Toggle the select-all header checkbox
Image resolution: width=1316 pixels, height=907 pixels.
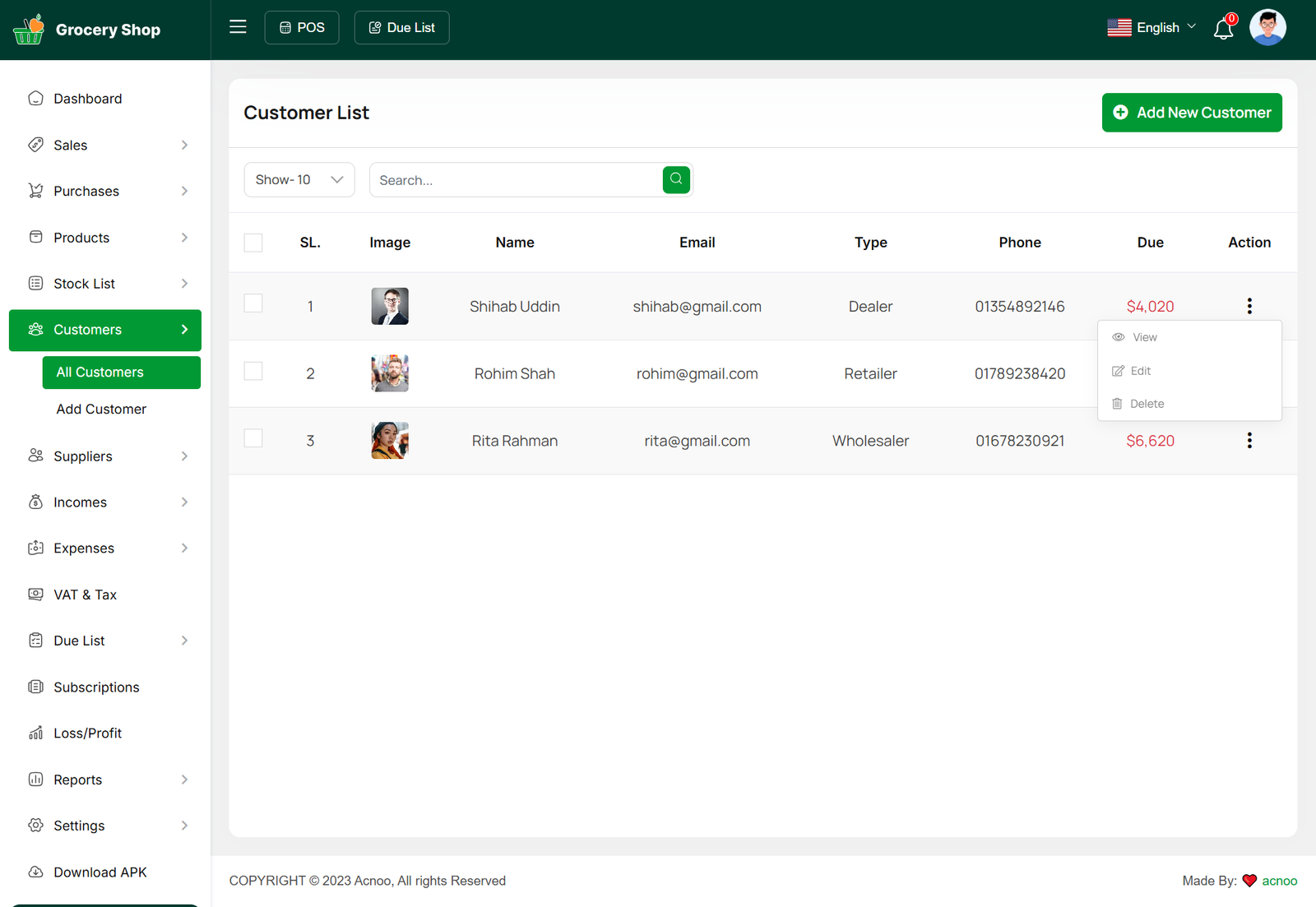(x=253, y=243)
